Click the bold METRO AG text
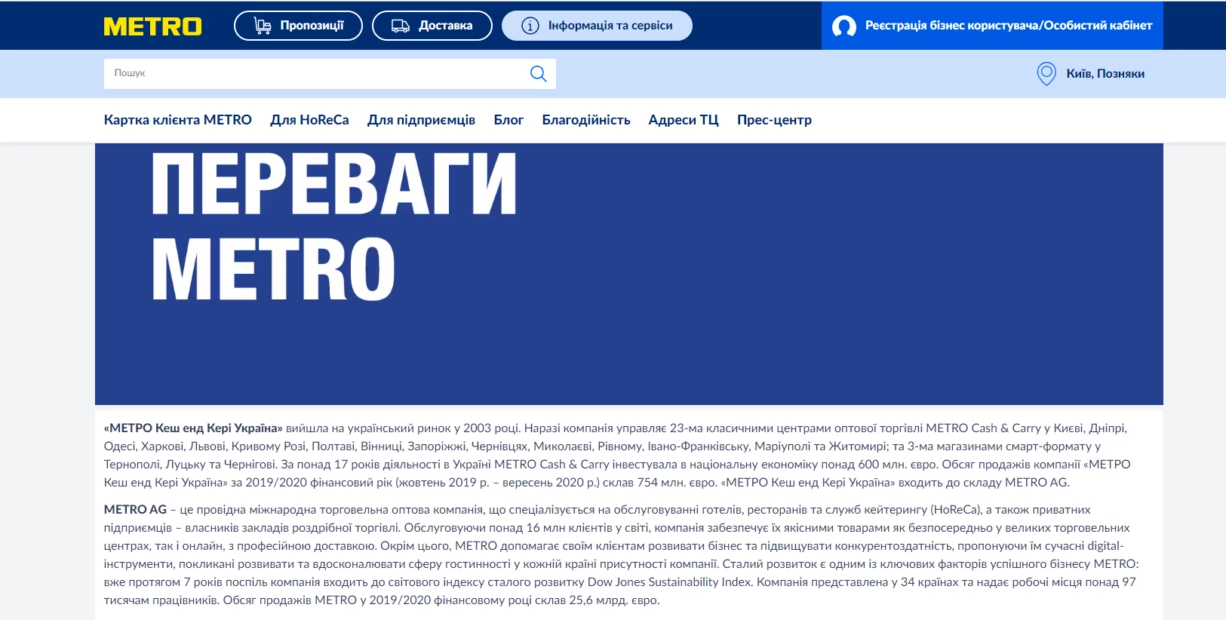Viewport: 1226px width, 620px height. coord(134,510)
